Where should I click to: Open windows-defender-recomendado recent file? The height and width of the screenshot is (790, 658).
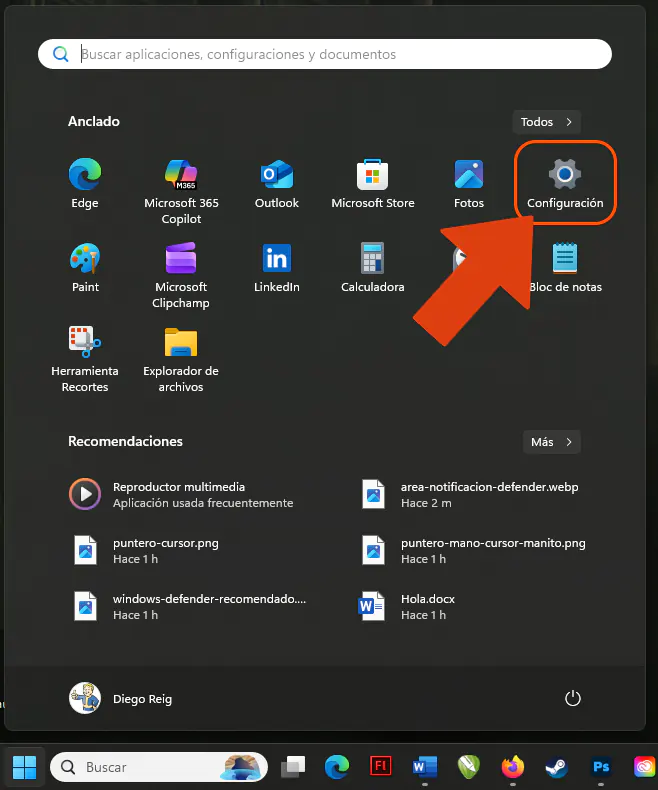click(189, 606)
